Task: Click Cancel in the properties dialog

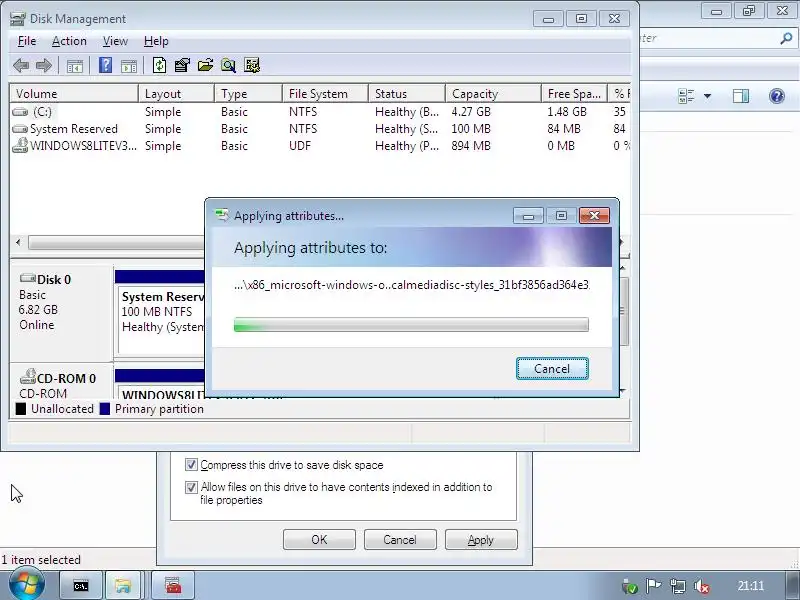Action: pos(400,539)
